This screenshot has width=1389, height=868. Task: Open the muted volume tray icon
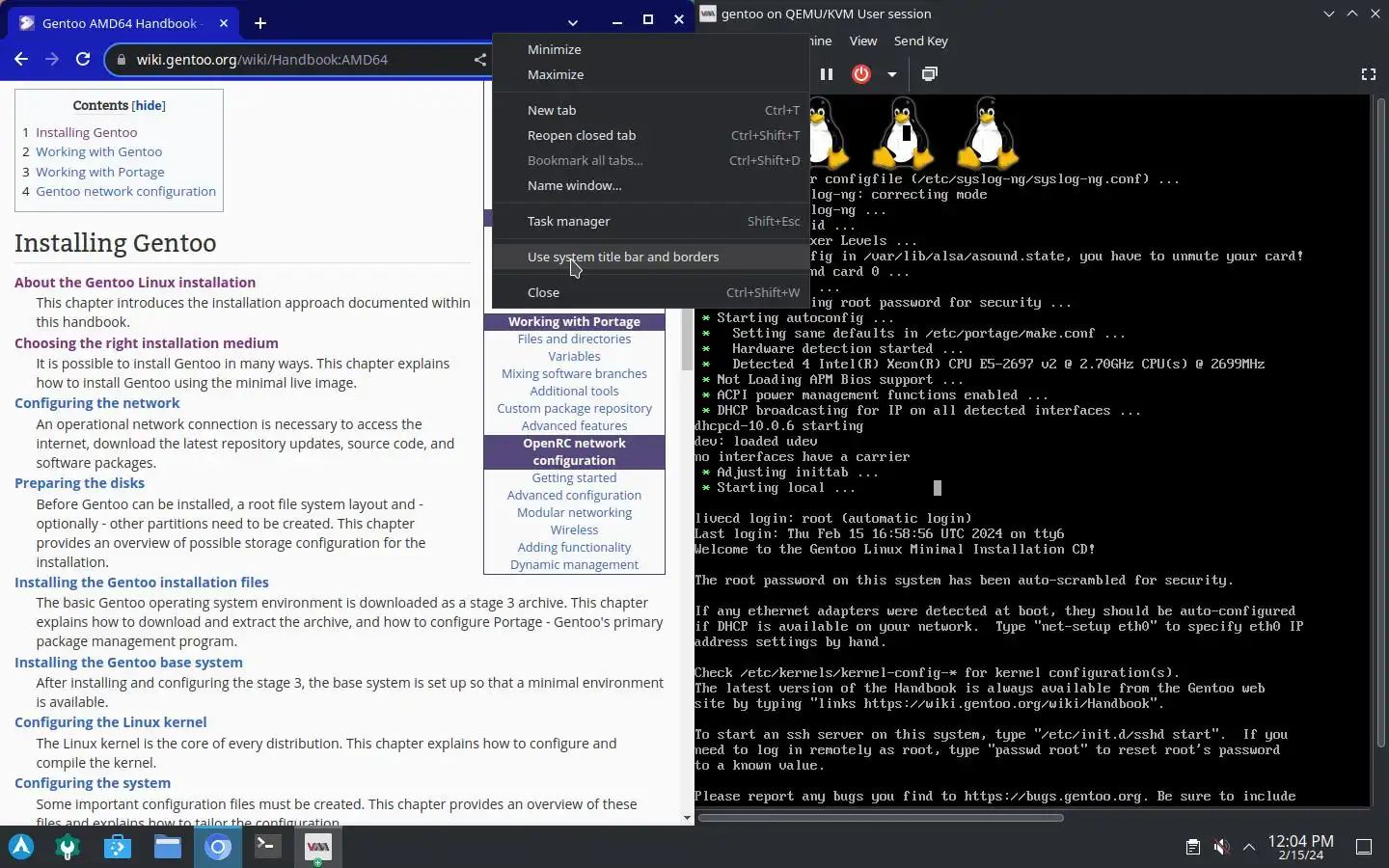pos(1221,847)
